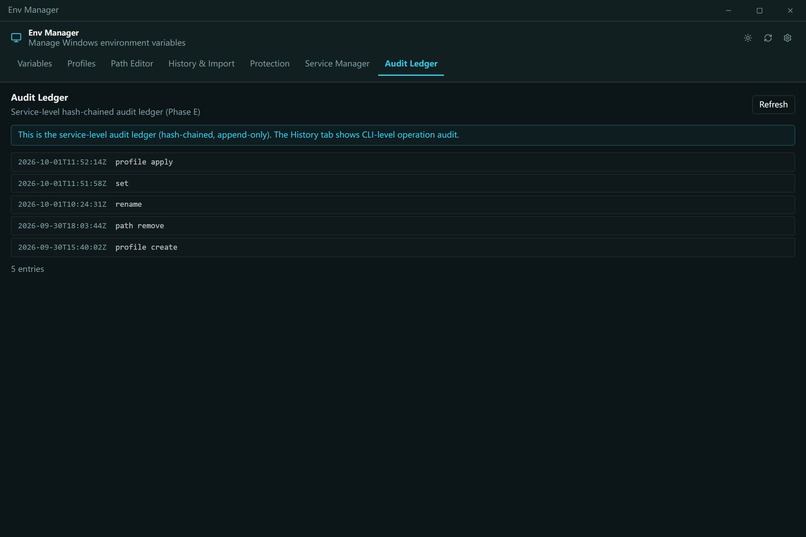The width and height of the screenshot is (806, 537).
Task: Minimize the Env Manager window
Action: pos(728,10)
